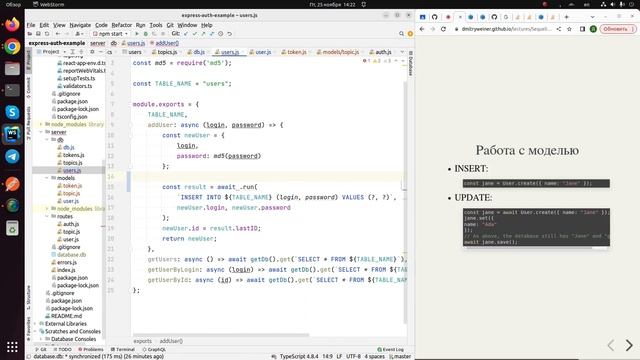Open the Database tool window strip
640x360 pixels.
coord(411,63)
